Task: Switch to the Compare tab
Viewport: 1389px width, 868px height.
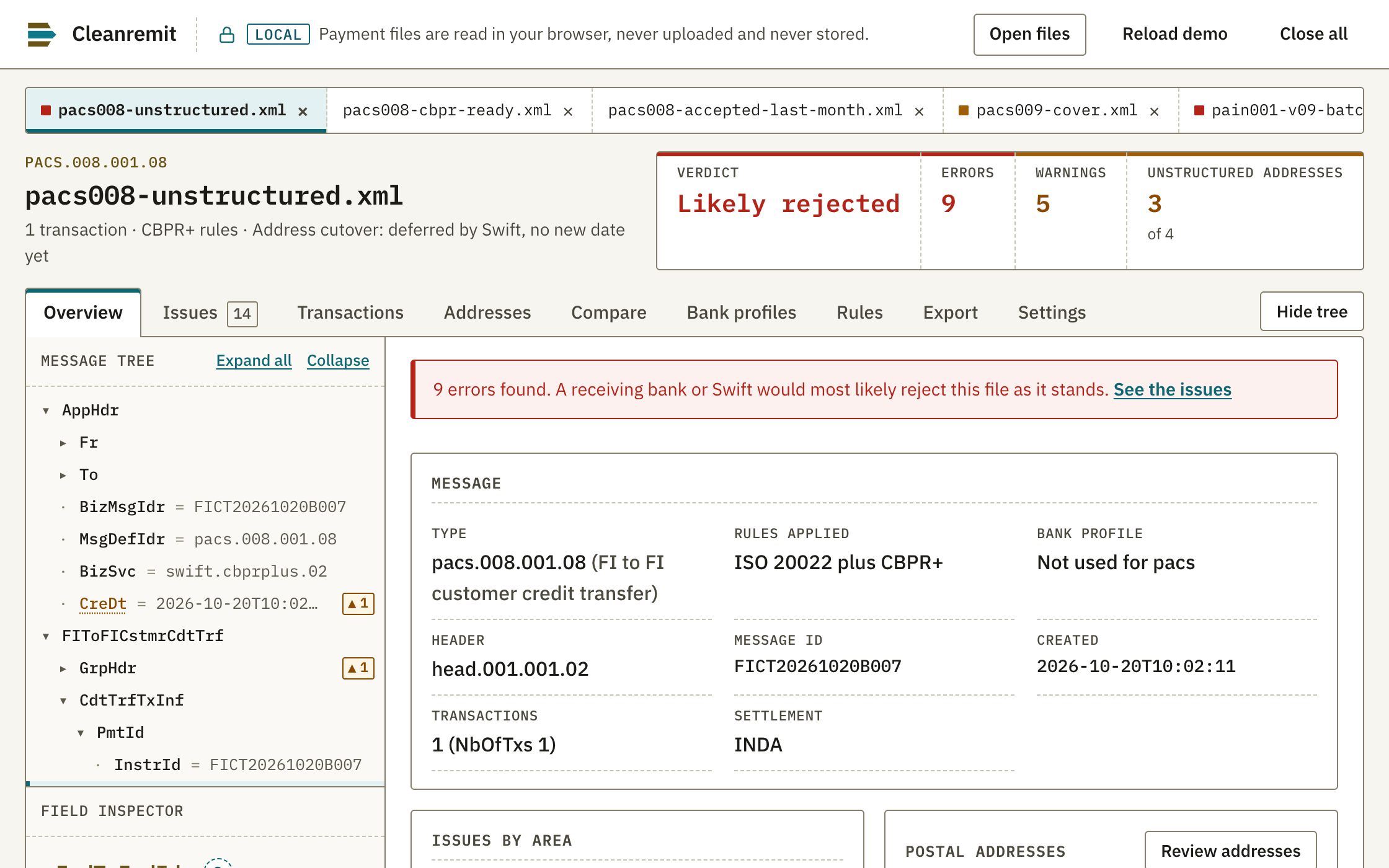Action: 609,313
